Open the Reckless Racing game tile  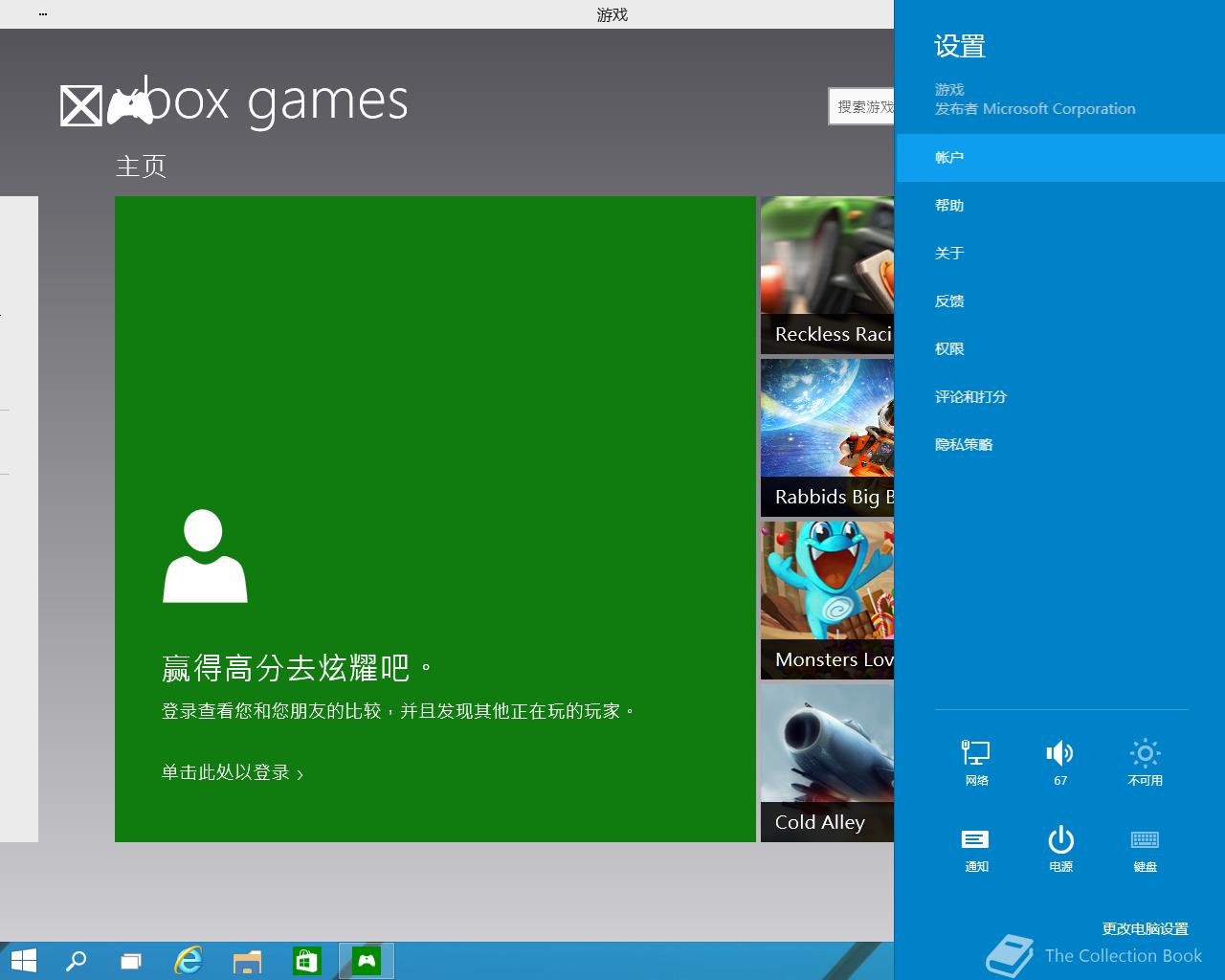pos(827,276)
